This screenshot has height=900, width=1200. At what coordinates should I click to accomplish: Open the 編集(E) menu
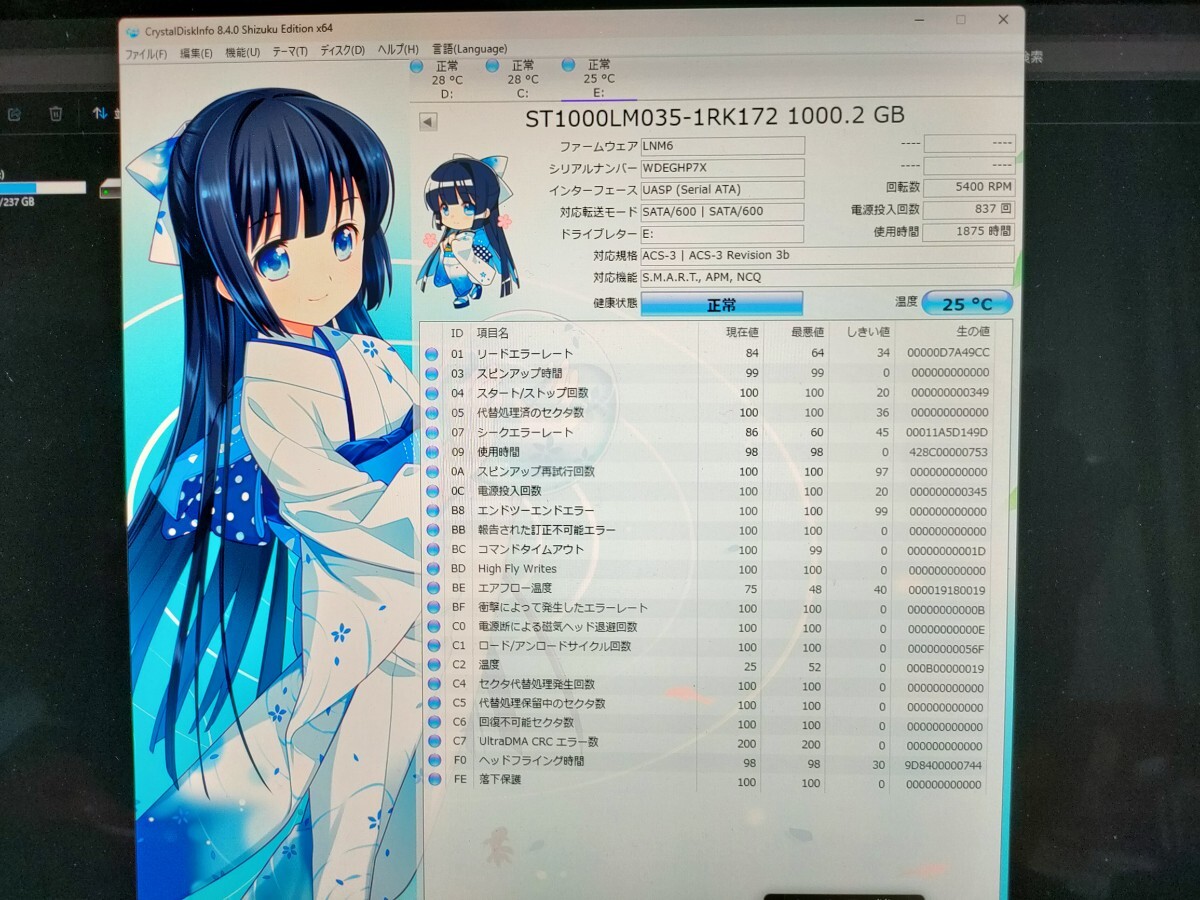[196, 53]
